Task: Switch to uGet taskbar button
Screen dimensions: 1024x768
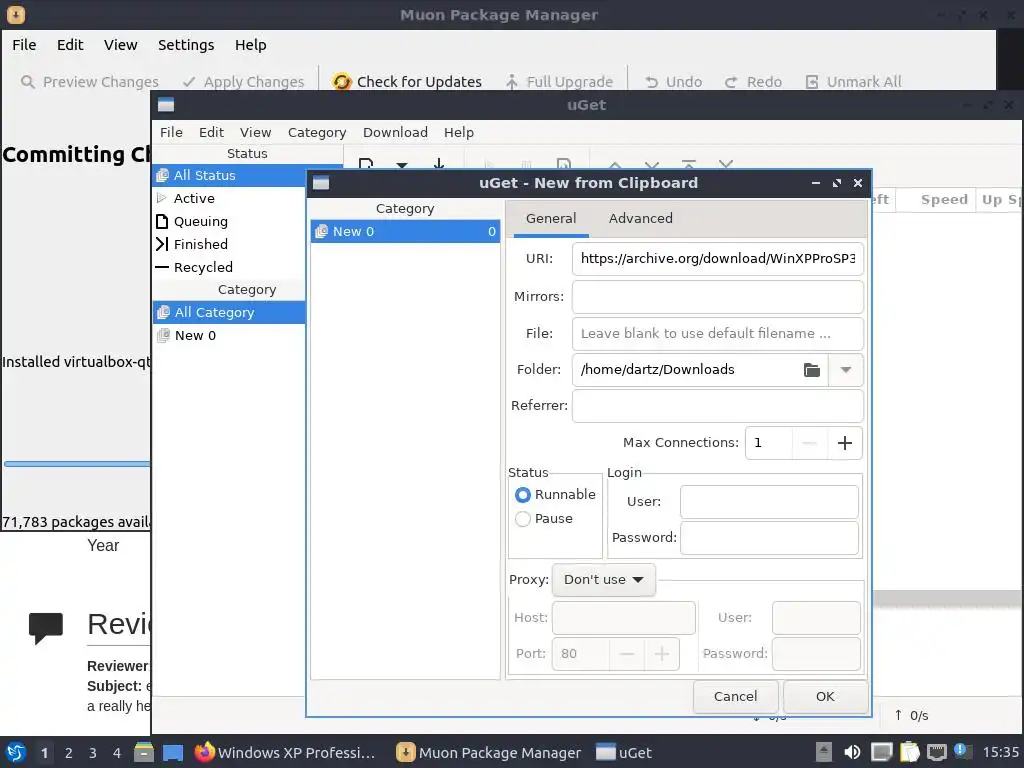Action: tap(624, 752)
